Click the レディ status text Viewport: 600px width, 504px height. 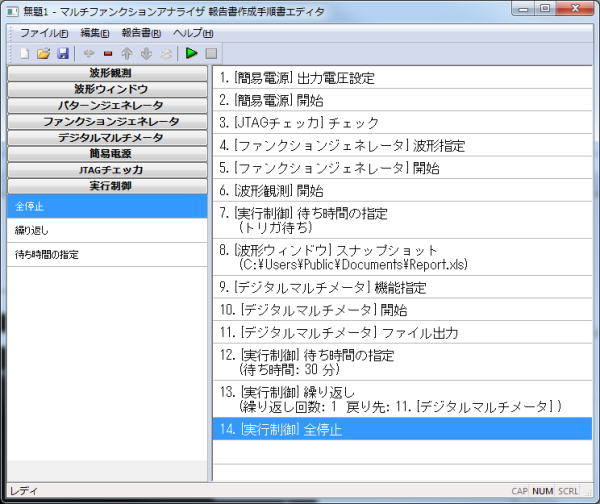tap(24, 491)
